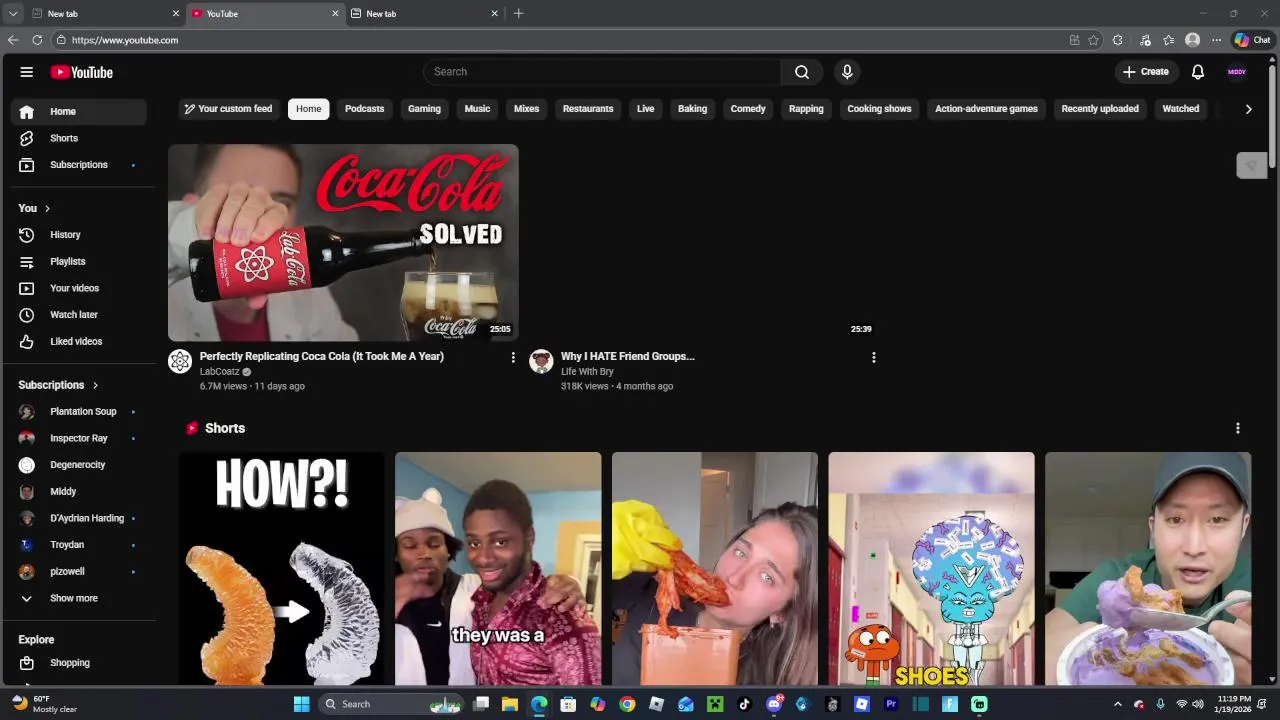Click the YouTube logo
This screenshot has width=1280, height=720.
tap(82, 72)
